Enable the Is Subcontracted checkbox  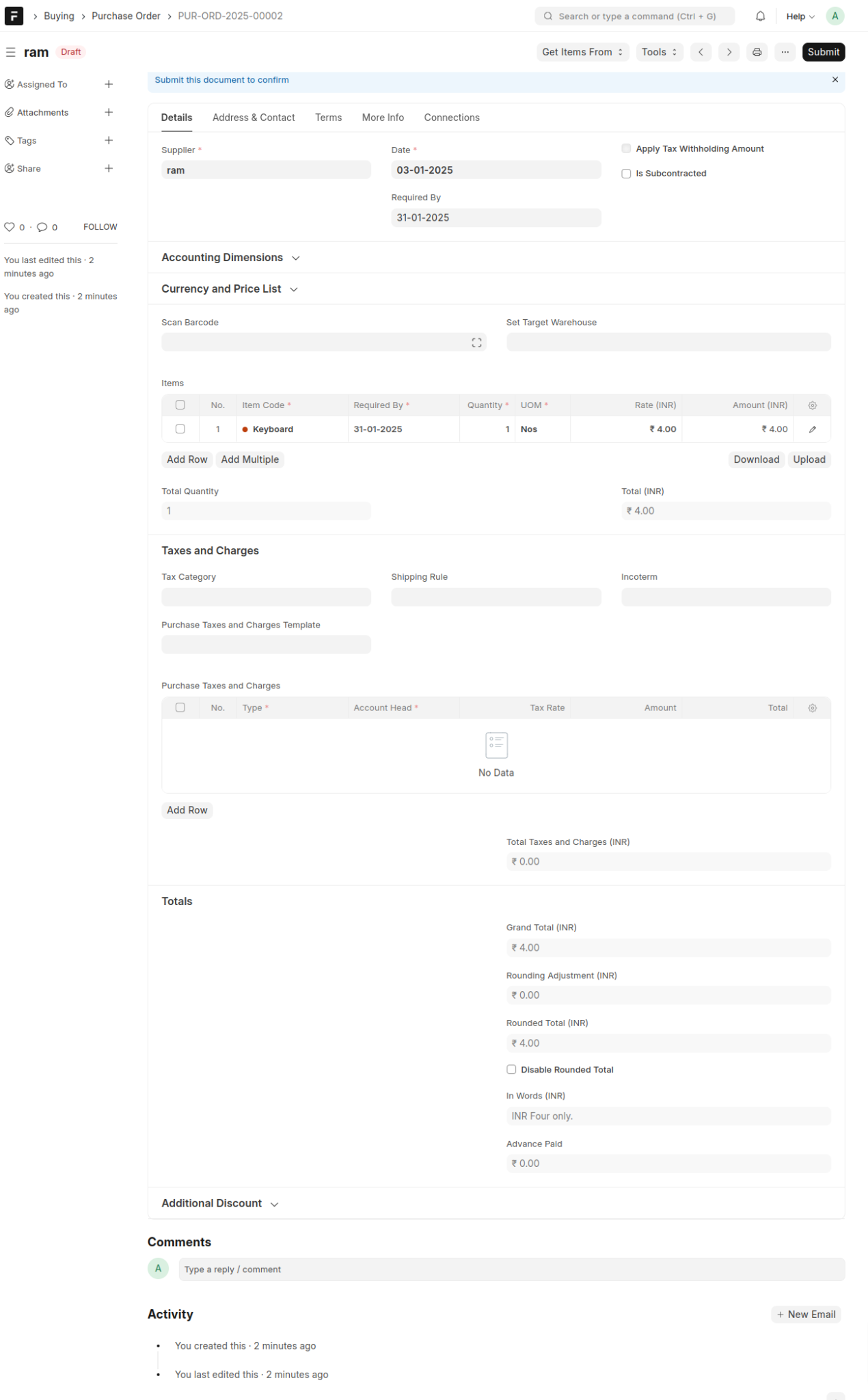click(626, 174)
